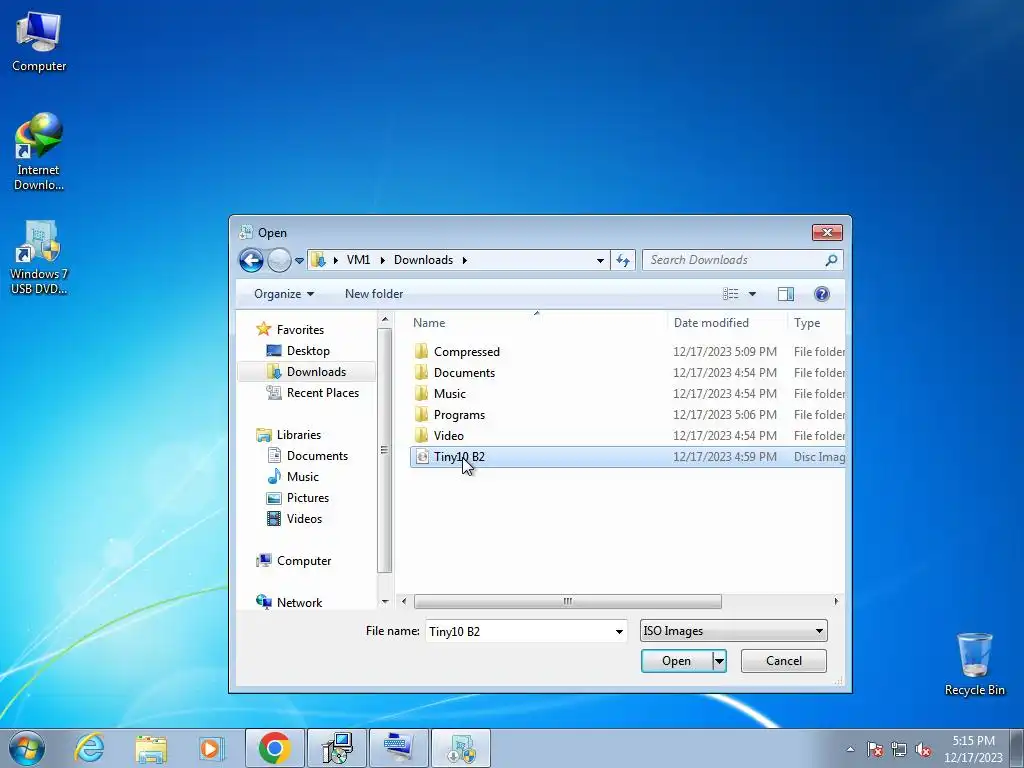
Task: Open Windows 7 USB DVD tool shortcut
Action: [39, 257]
